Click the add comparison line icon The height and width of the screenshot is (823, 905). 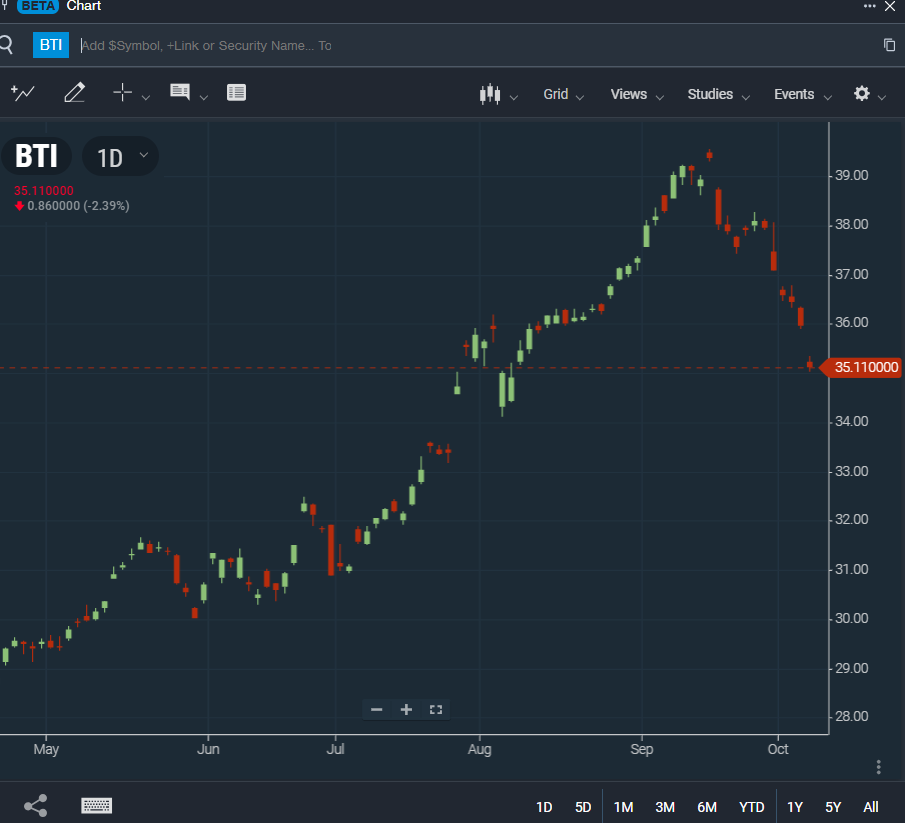coord(23,92)
